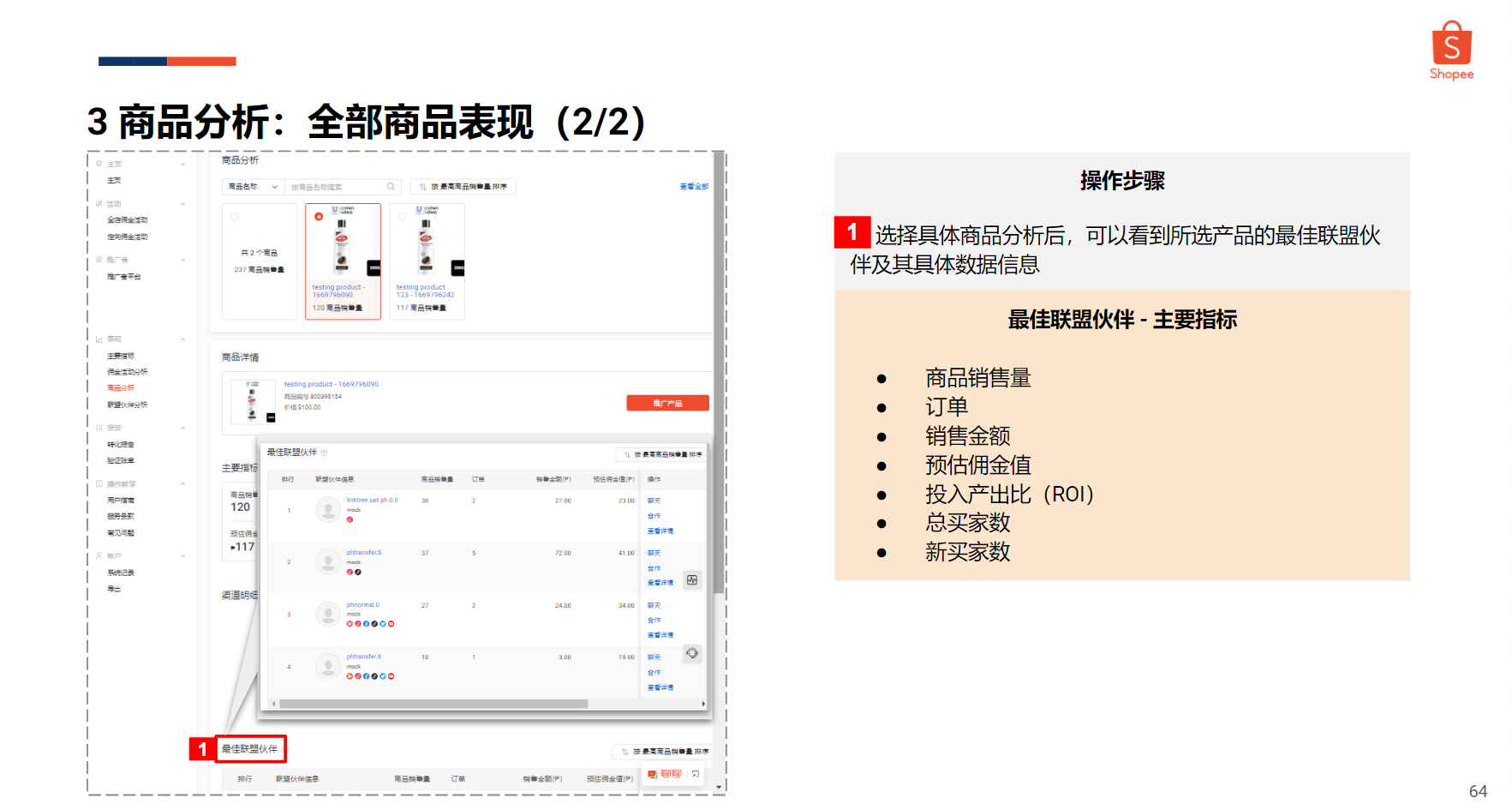Open 用户指南 in sidebar
Image resolution: width=1512 pixels, height=810 pixels.
pos(121,500)
